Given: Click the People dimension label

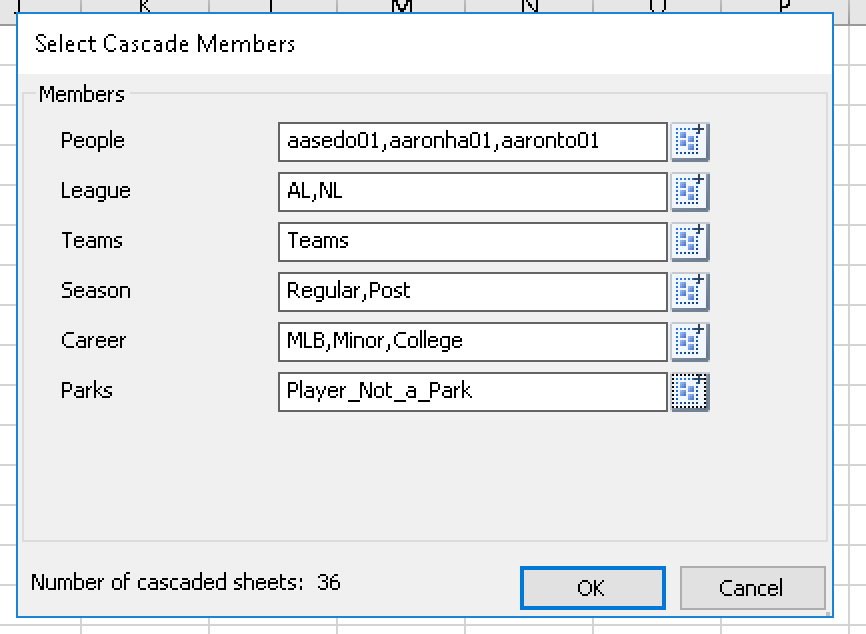Looking at the screenshot, I should pos(93,141).
